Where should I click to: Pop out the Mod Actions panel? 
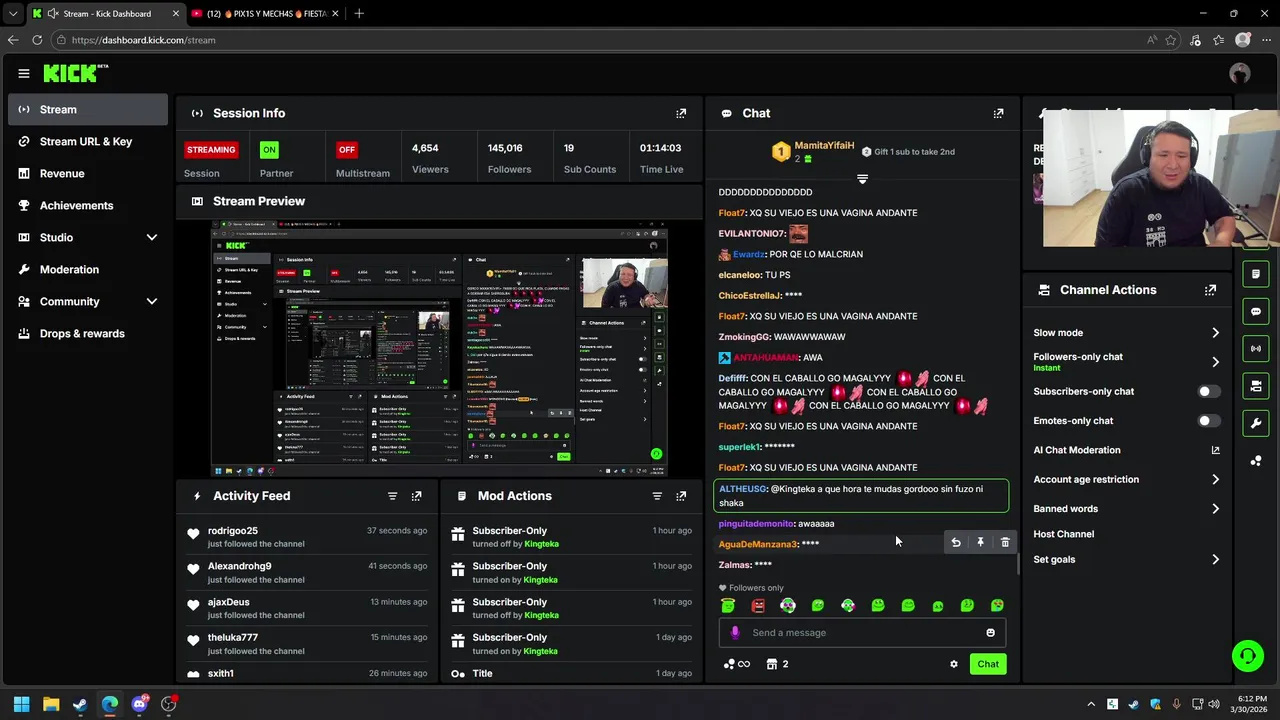(681, 496)
